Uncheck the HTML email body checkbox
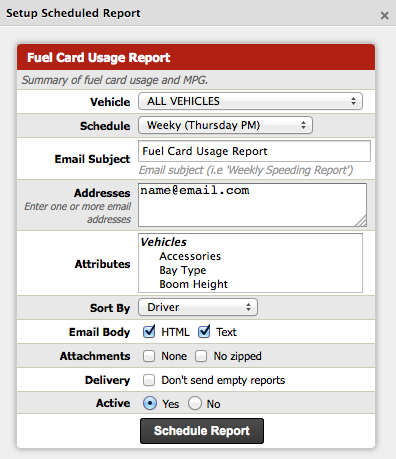 [149, 332]
